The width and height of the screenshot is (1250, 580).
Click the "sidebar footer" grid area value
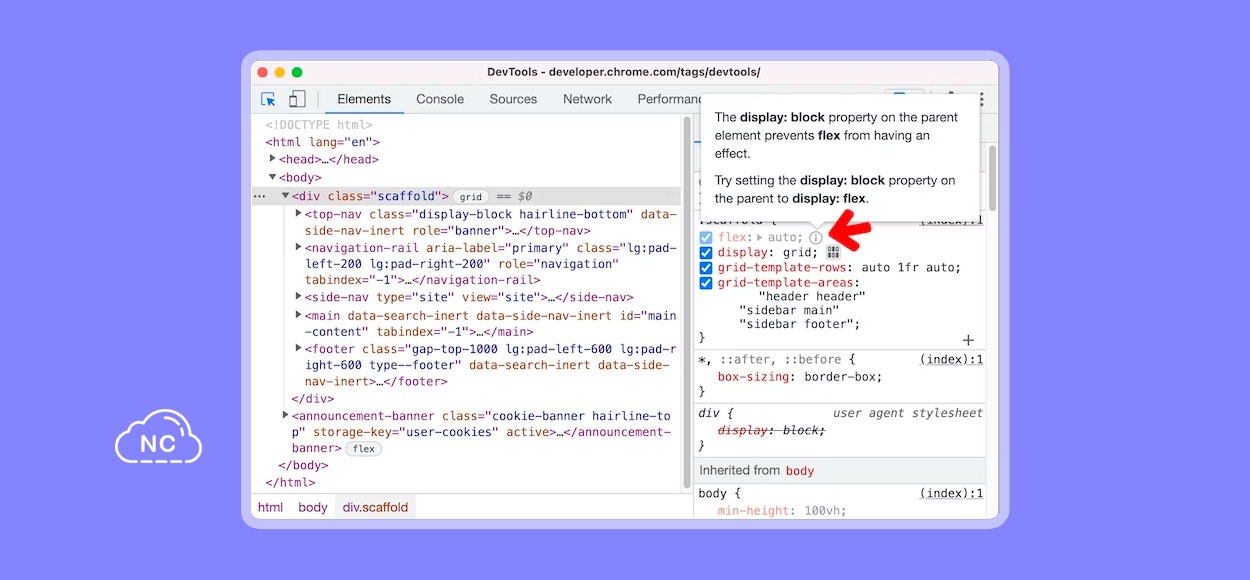pos(797,324)
